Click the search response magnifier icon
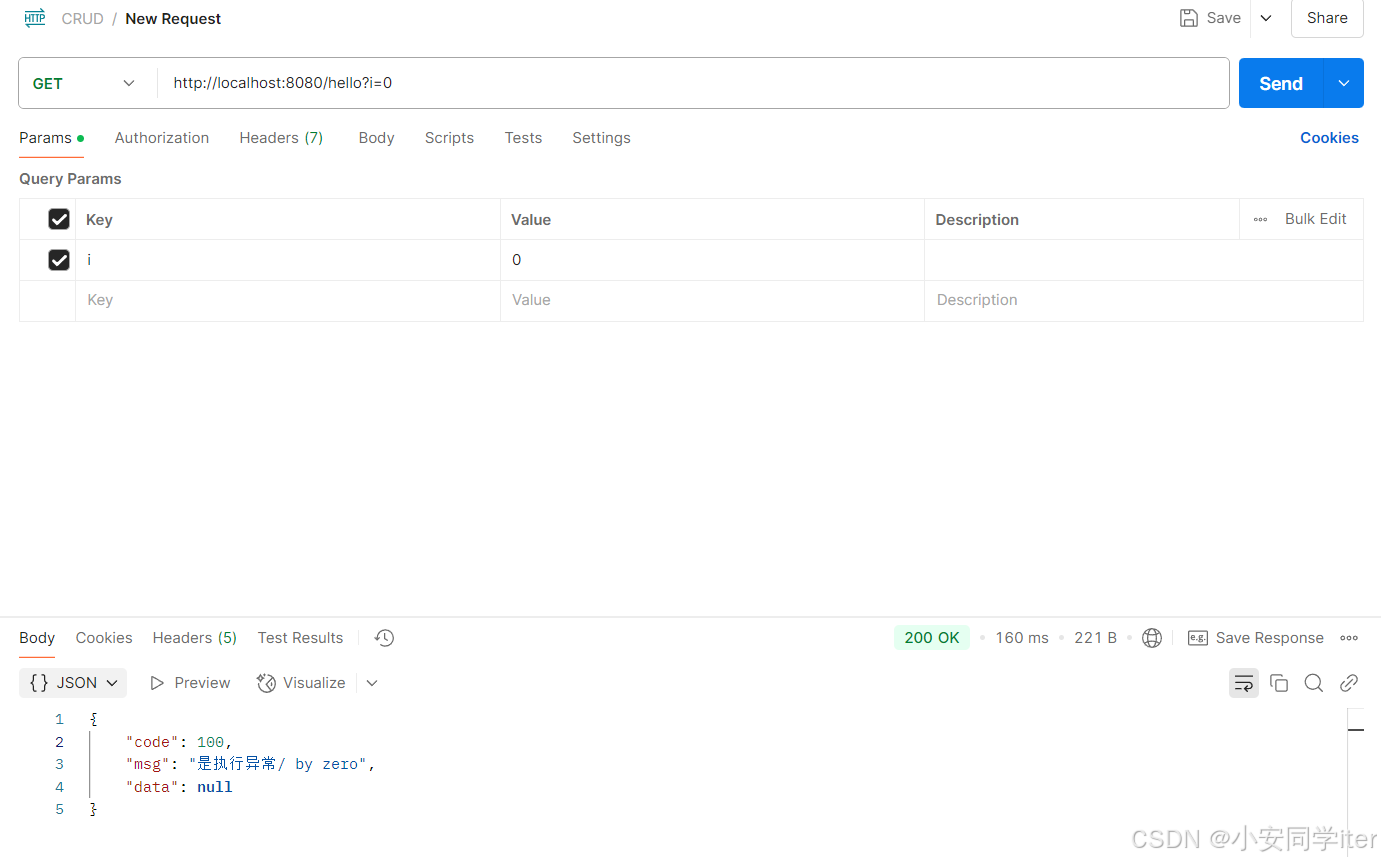This screenshot has width=1381, height=862. (x=1314, y=683)
